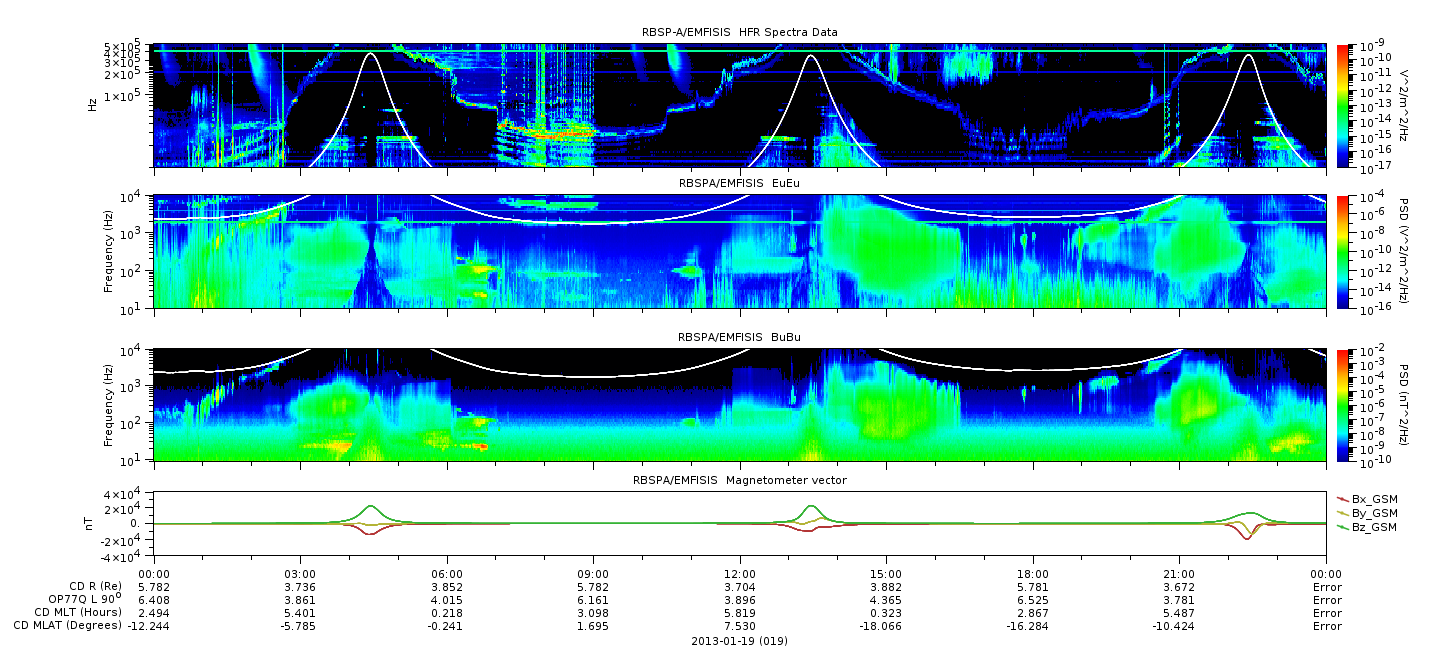Select the By_GSM legend entry

[1367, 512]
